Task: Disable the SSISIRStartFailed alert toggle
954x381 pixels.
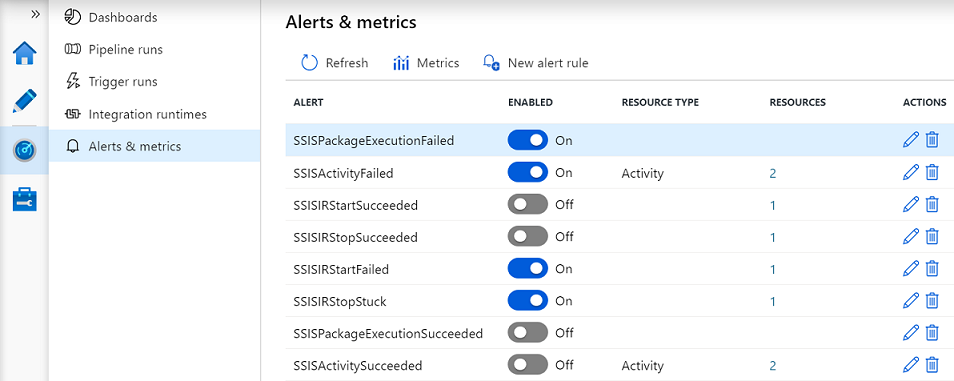Action: tap(527, 269)
